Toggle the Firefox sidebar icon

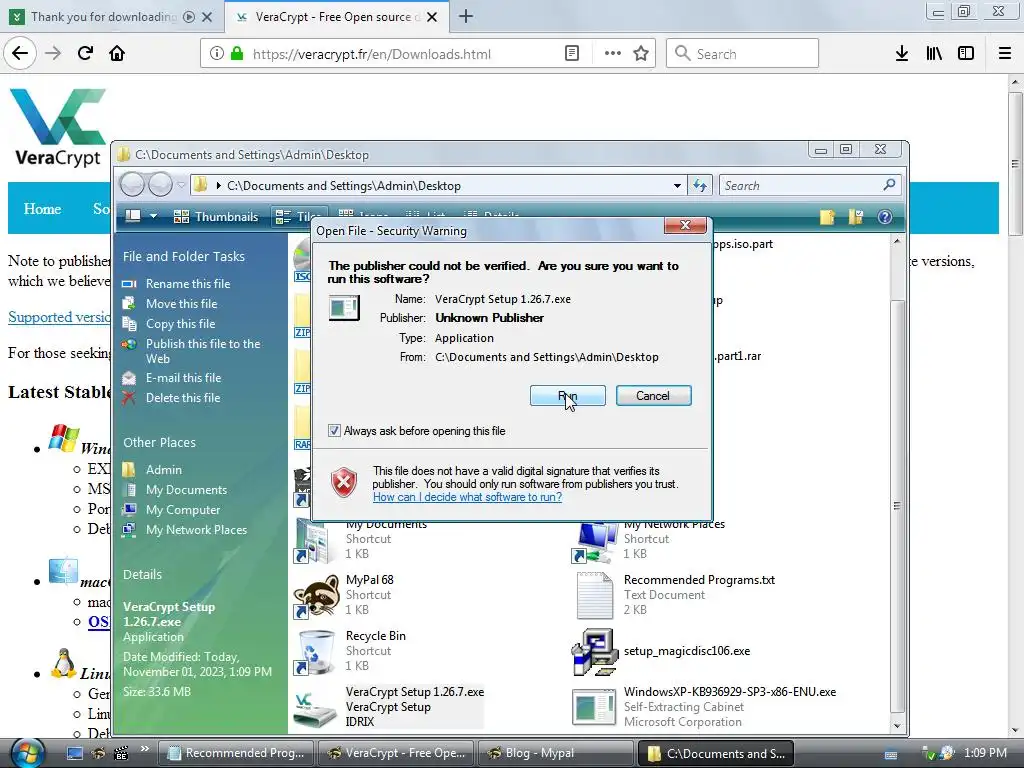click(x=966, y=54)
